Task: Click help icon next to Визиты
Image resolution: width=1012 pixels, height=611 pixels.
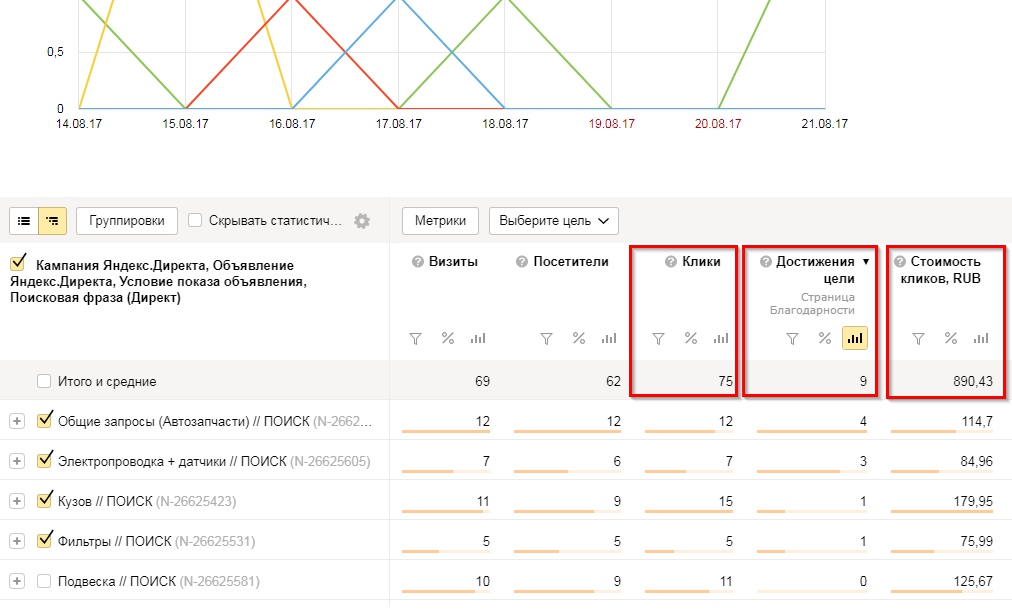Action: 418,262
